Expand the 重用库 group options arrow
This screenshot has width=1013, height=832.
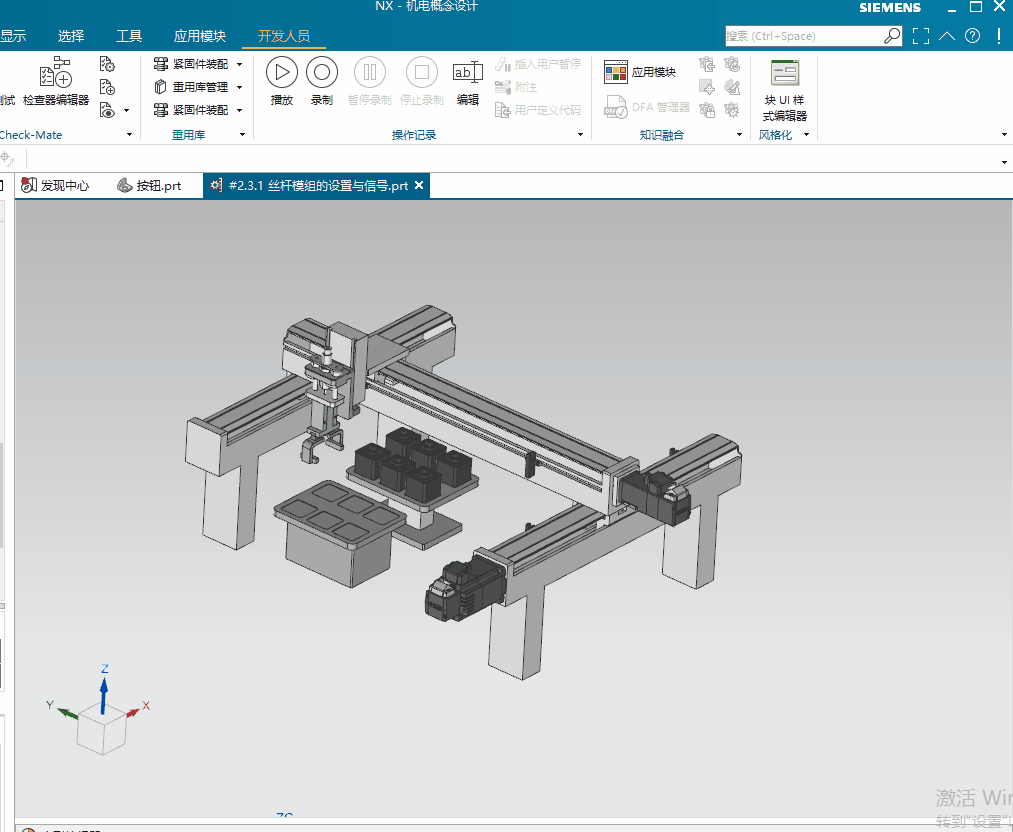click(242, 135)
